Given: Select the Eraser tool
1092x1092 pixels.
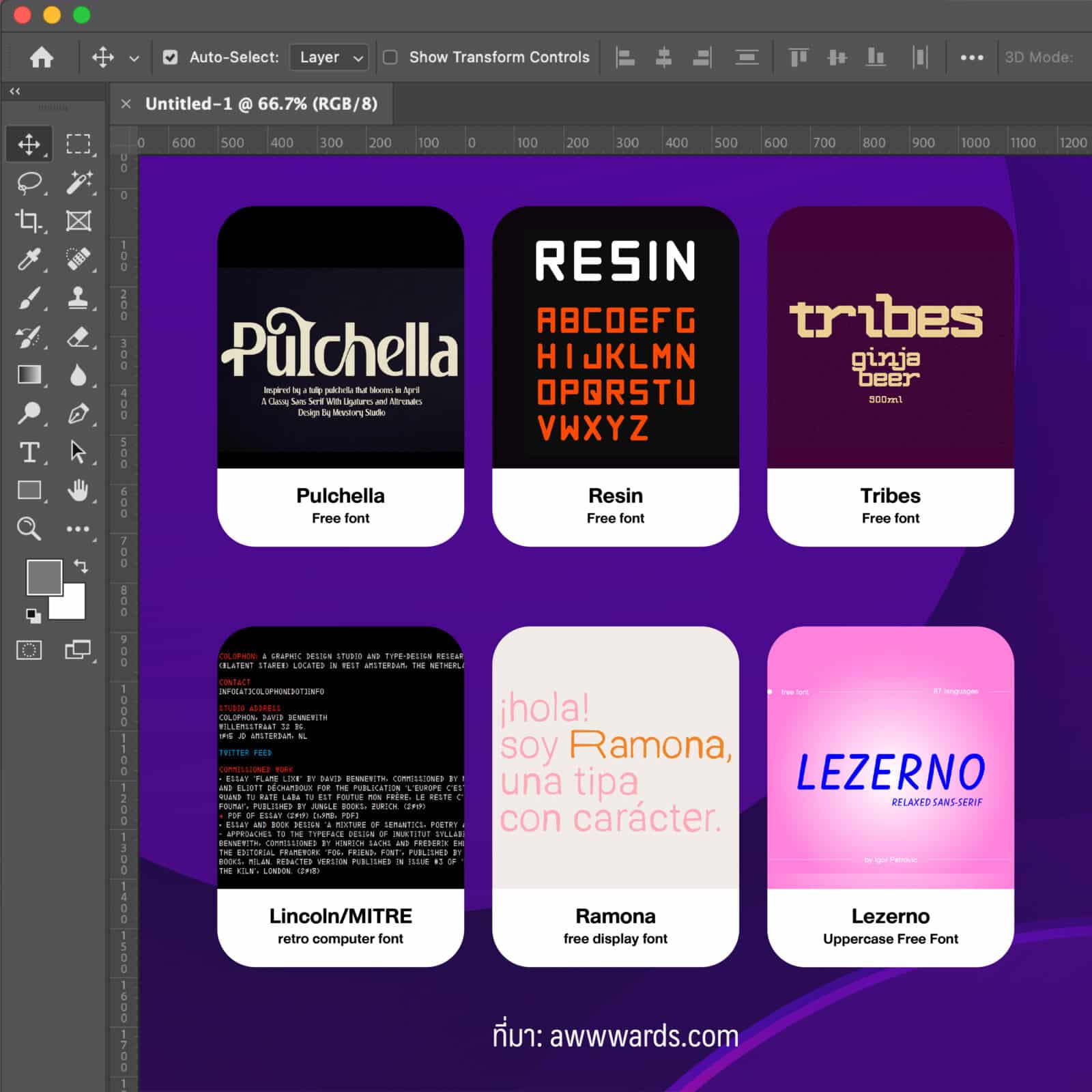Looking at the screenshot, I should coord(78,337).
